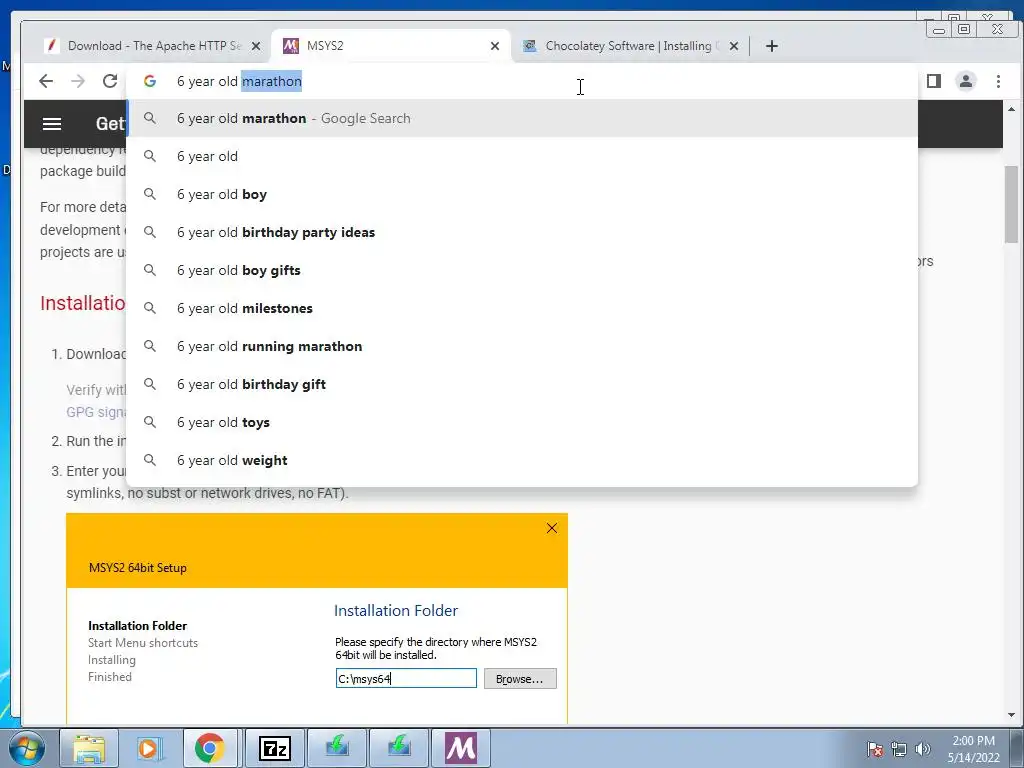Screen dimensions: 1024x768
Task: Click 'Start Menu shortcuts' setup step
Action: (x=143, y=643)
